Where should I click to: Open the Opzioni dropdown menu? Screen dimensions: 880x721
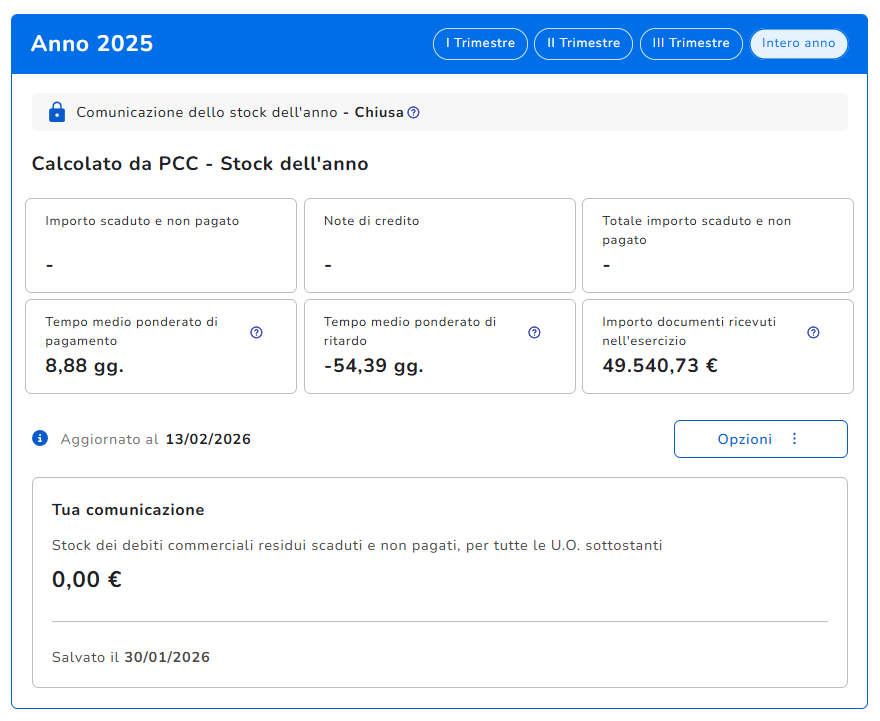point(760,439)
